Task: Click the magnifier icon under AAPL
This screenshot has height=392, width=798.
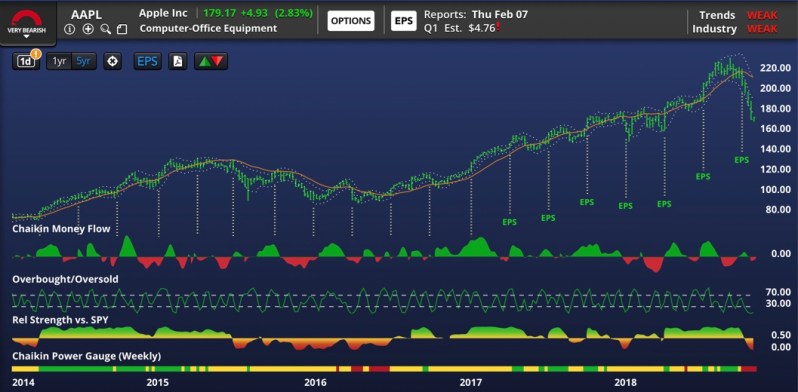Action: click(x=105, y=29)
